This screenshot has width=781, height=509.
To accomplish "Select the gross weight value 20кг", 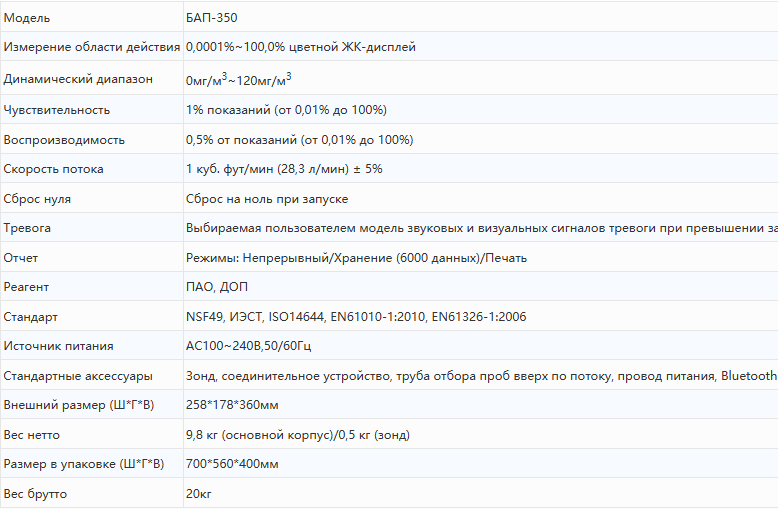I will coord(199,494).
